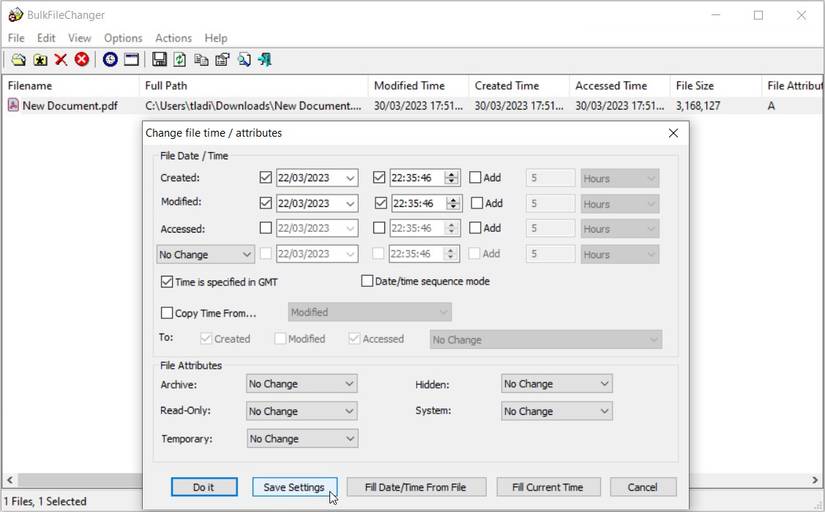Click the floppy disk save icon
This screenshot has width=825, height=512.
point(159,59)
